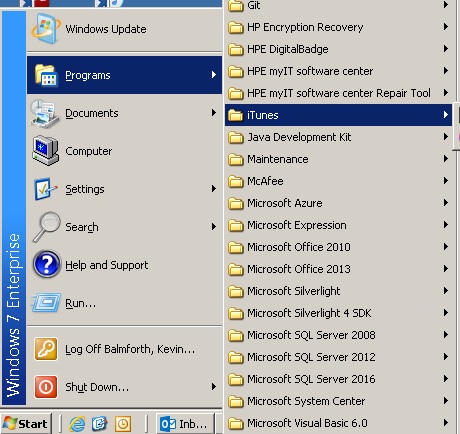Open HPE myIT software center Repair Tool

point(338,93)
